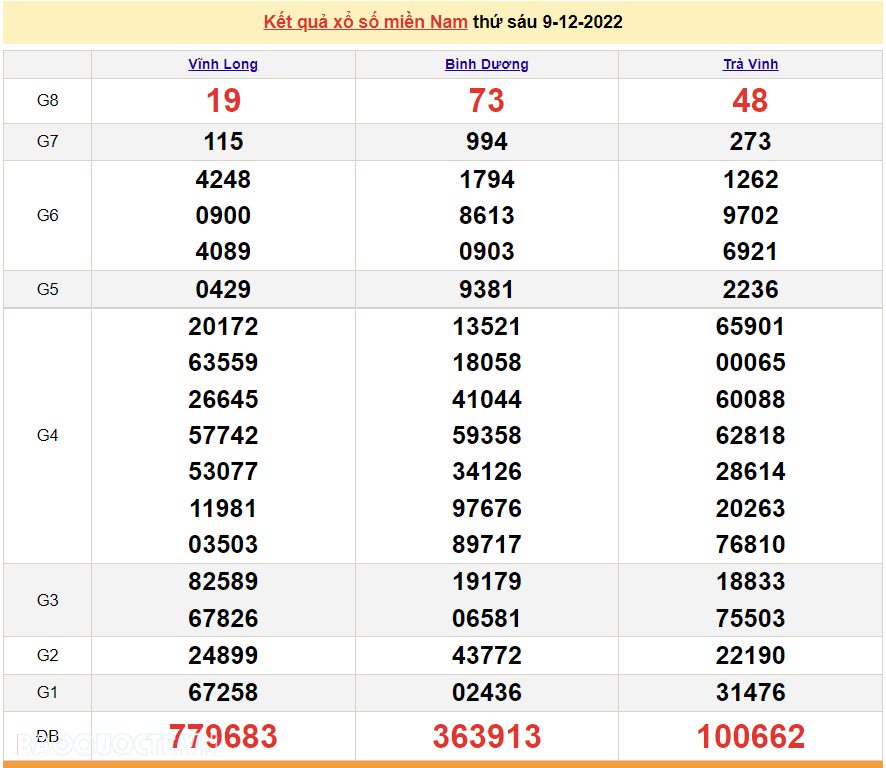Select the G8 result 48 for Trà Vinh
The image size is (886, 768).
point(750,101)
